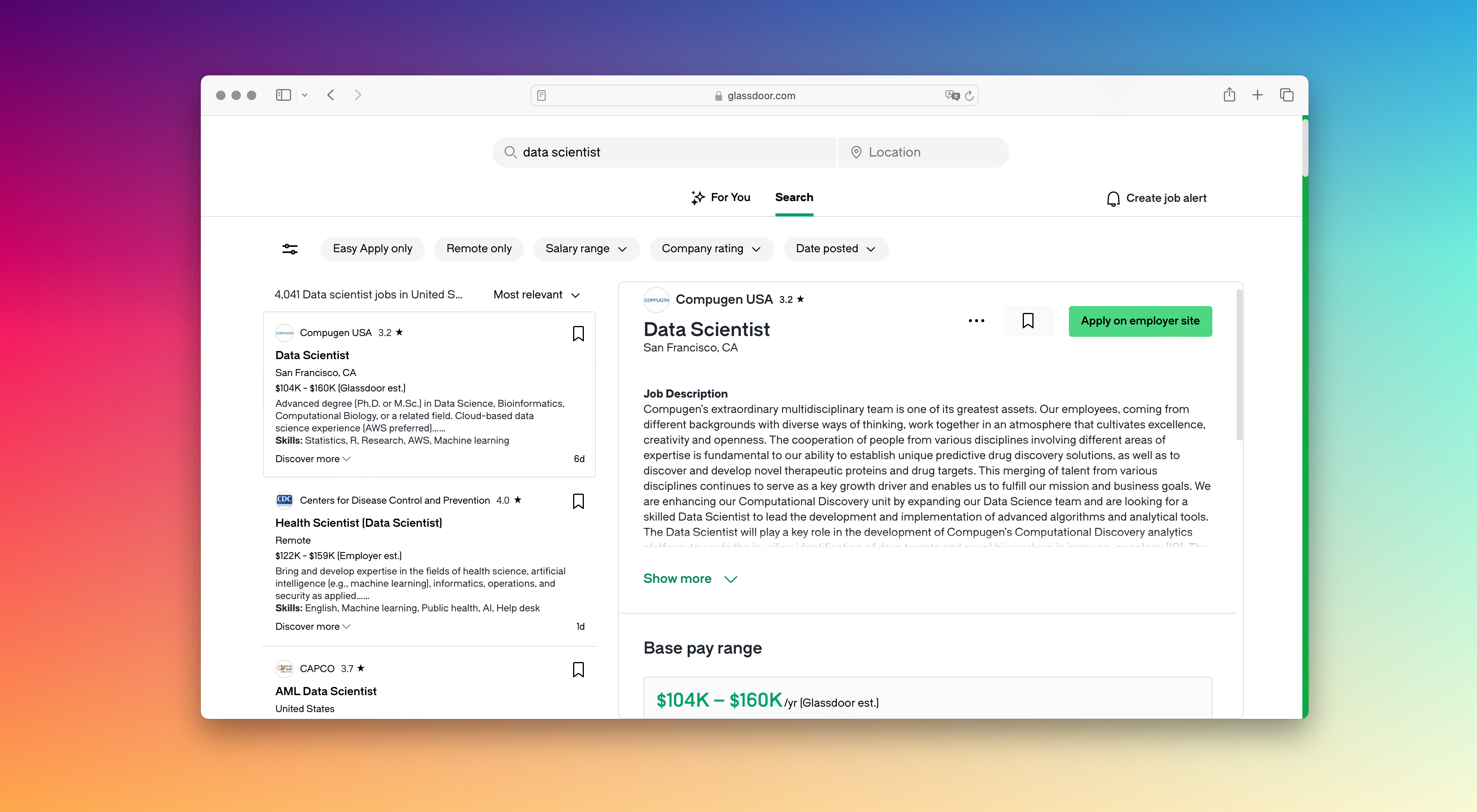The image size is (1477, 812).
Task: Click the CDC company logo
Action: (284, 500)
